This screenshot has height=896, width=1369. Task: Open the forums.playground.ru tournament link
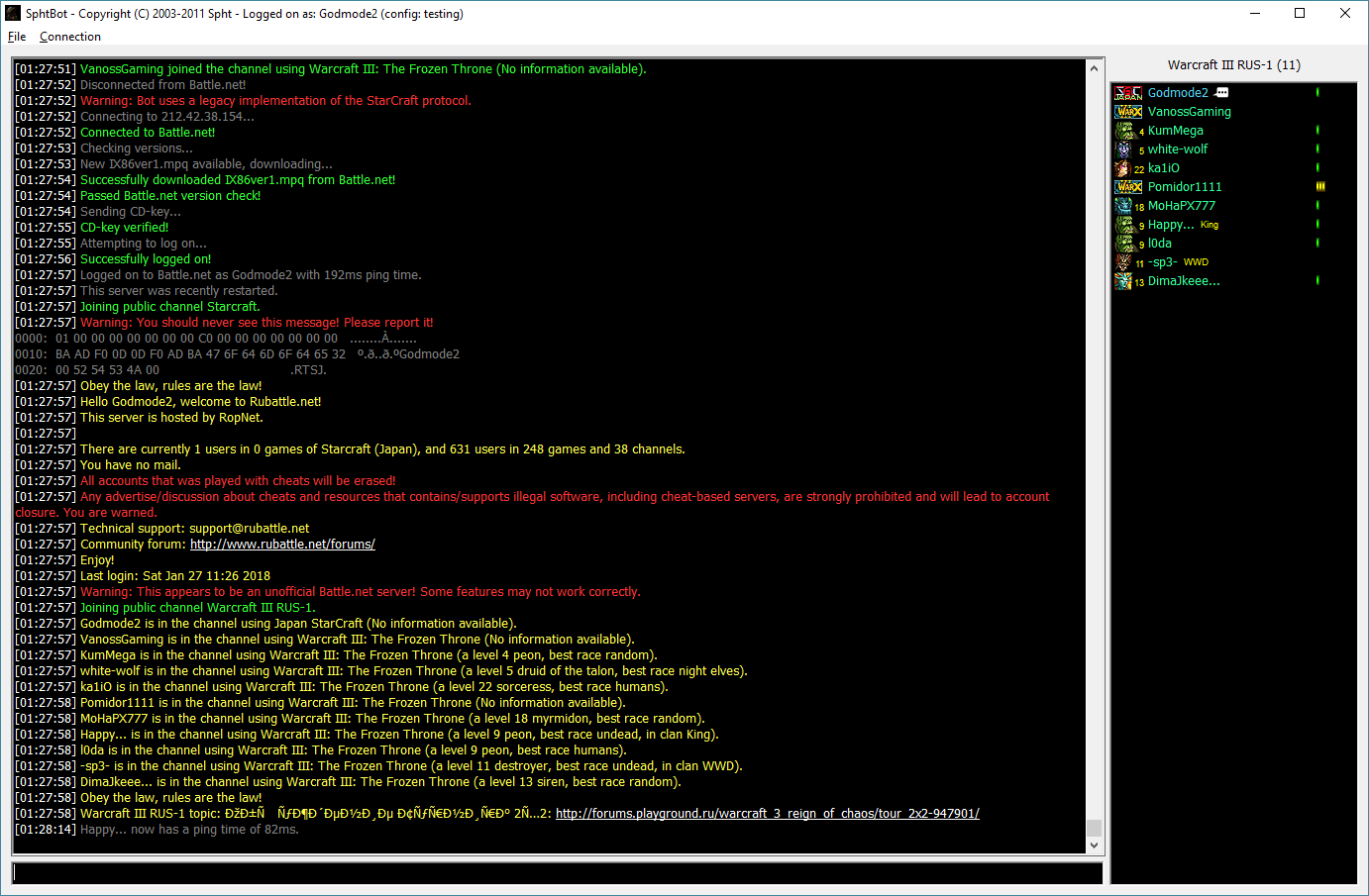[x=768, y=814]
